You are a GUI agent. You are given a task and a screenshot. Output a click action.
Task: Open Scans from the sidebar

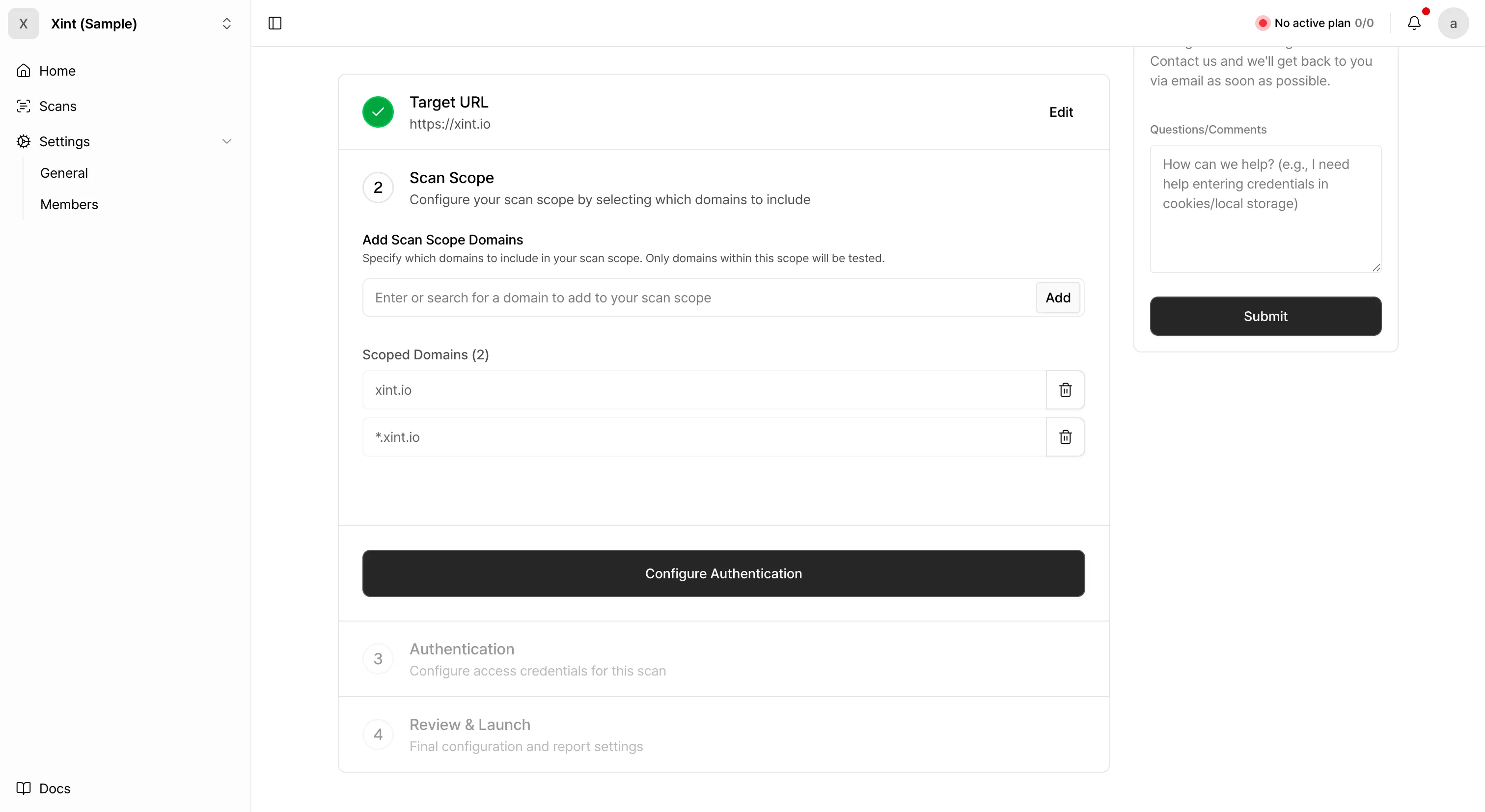click(x=57, y=106)
